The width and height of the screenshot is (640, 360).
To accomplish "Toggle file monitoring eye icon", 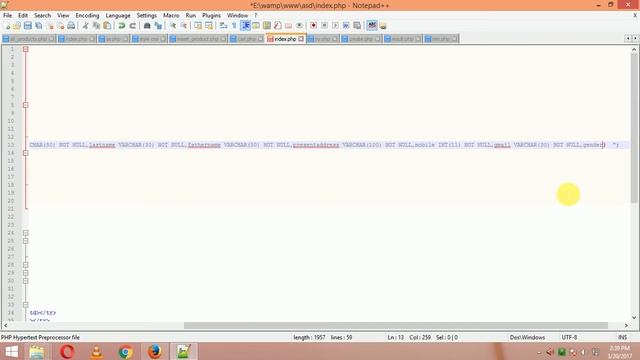I will coord(299,26).
